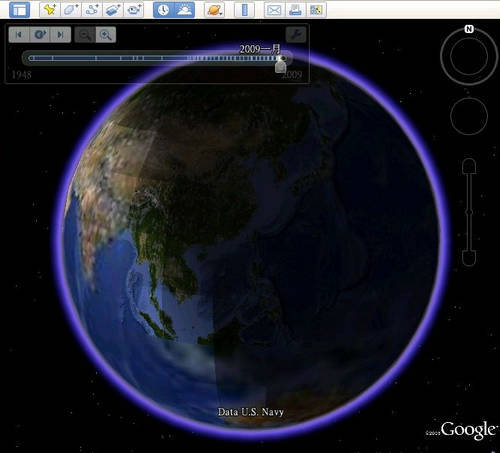The width and height of the screenshot is (500, 453).
Task: Zoom out the time slider range
Action: point(85,35)
